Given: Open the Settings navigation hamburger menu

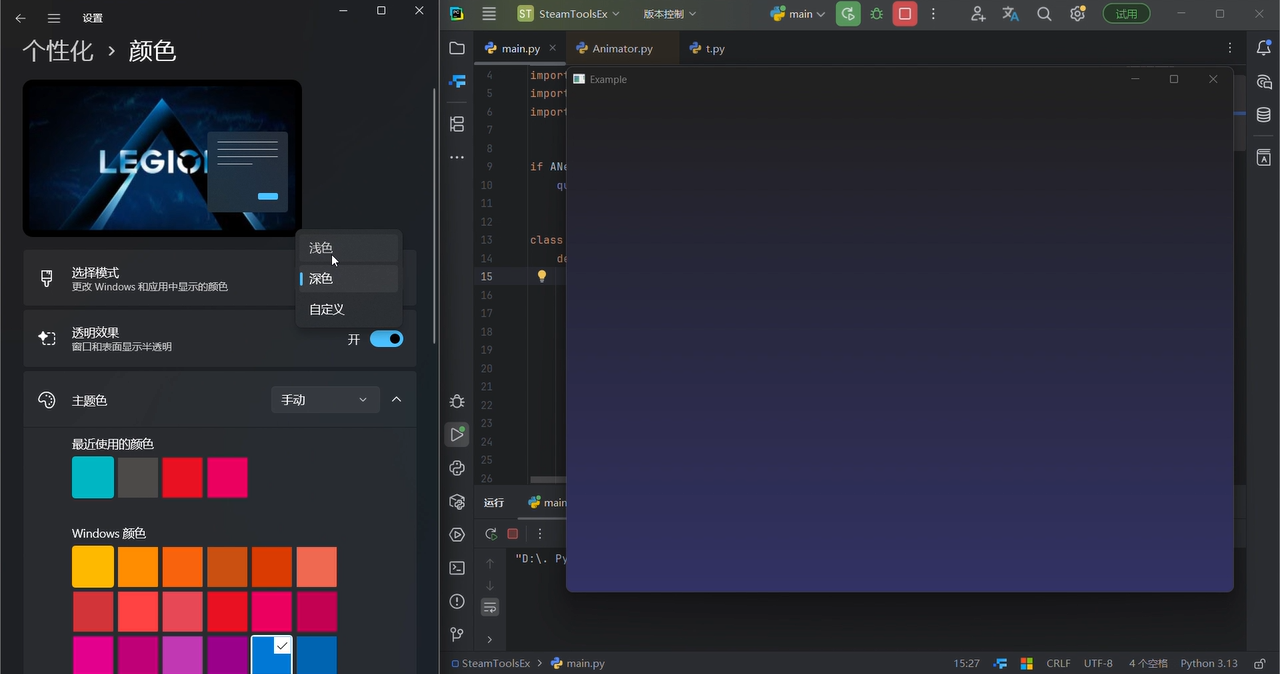Looking at the screenshot, I should click(x=54, y=18).
